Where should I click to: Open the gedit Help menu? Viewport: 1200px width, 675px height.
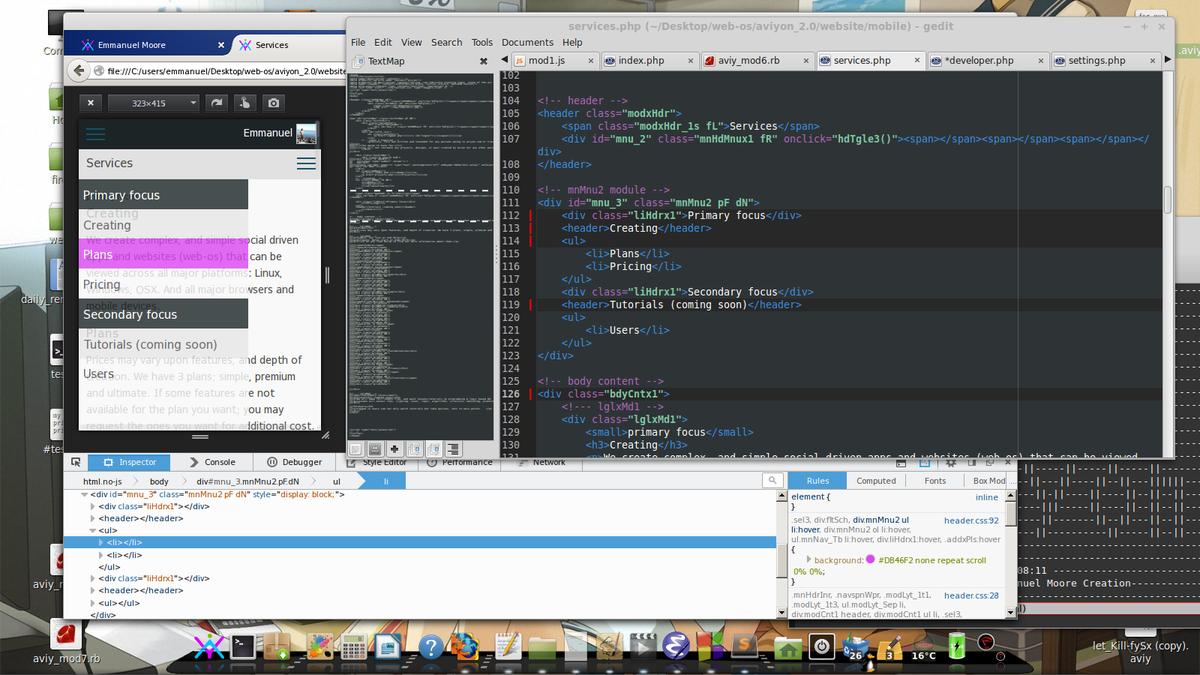(x=572, y=42)
